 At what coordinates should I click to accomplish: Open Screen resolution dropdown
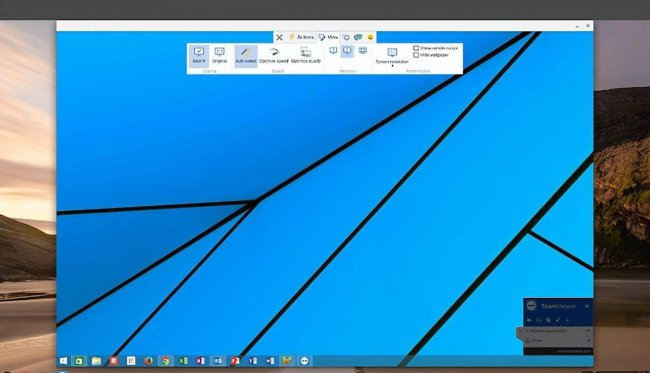(392, 56)
